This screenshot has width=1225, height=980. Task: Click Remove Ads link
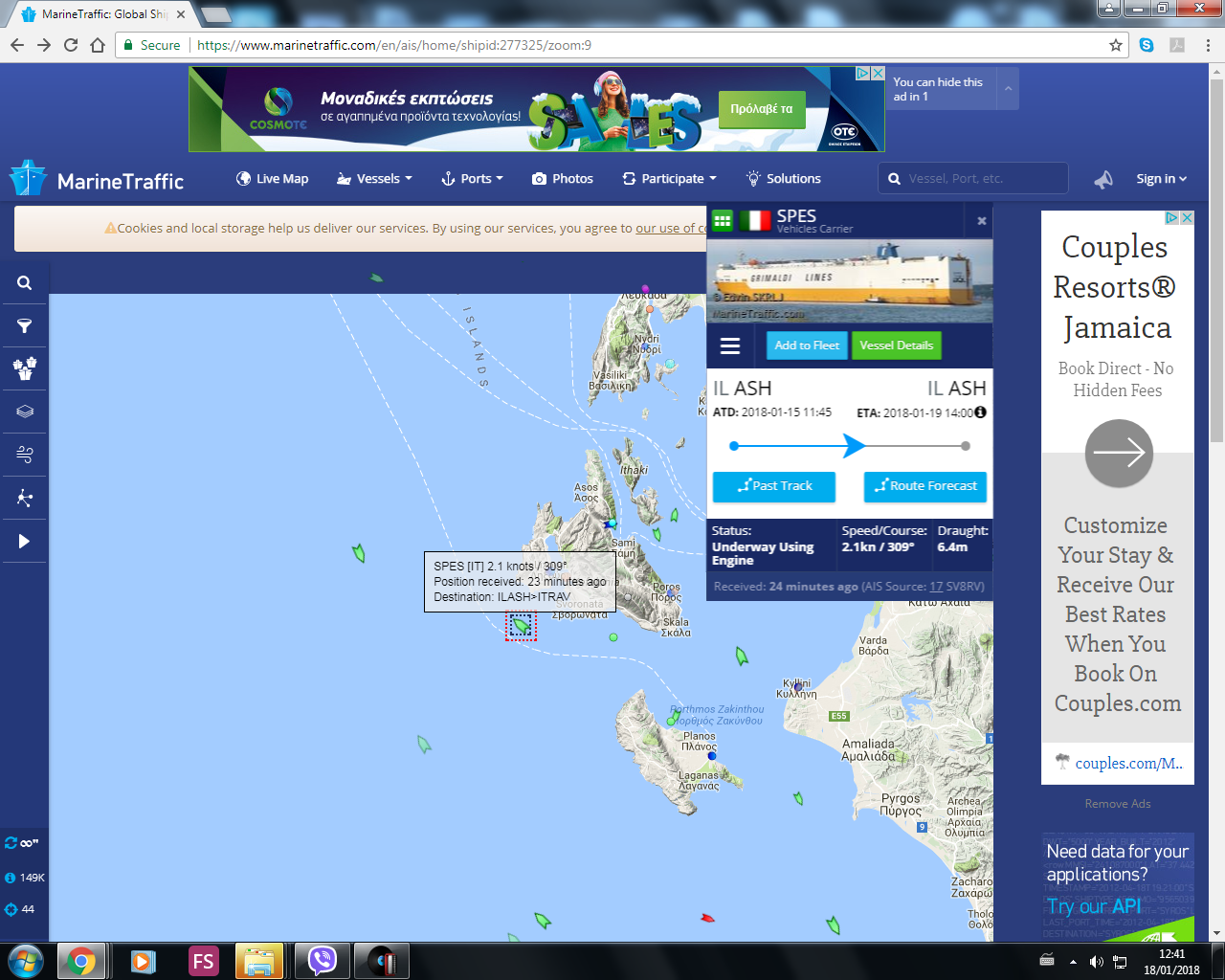pos(1118,804)
